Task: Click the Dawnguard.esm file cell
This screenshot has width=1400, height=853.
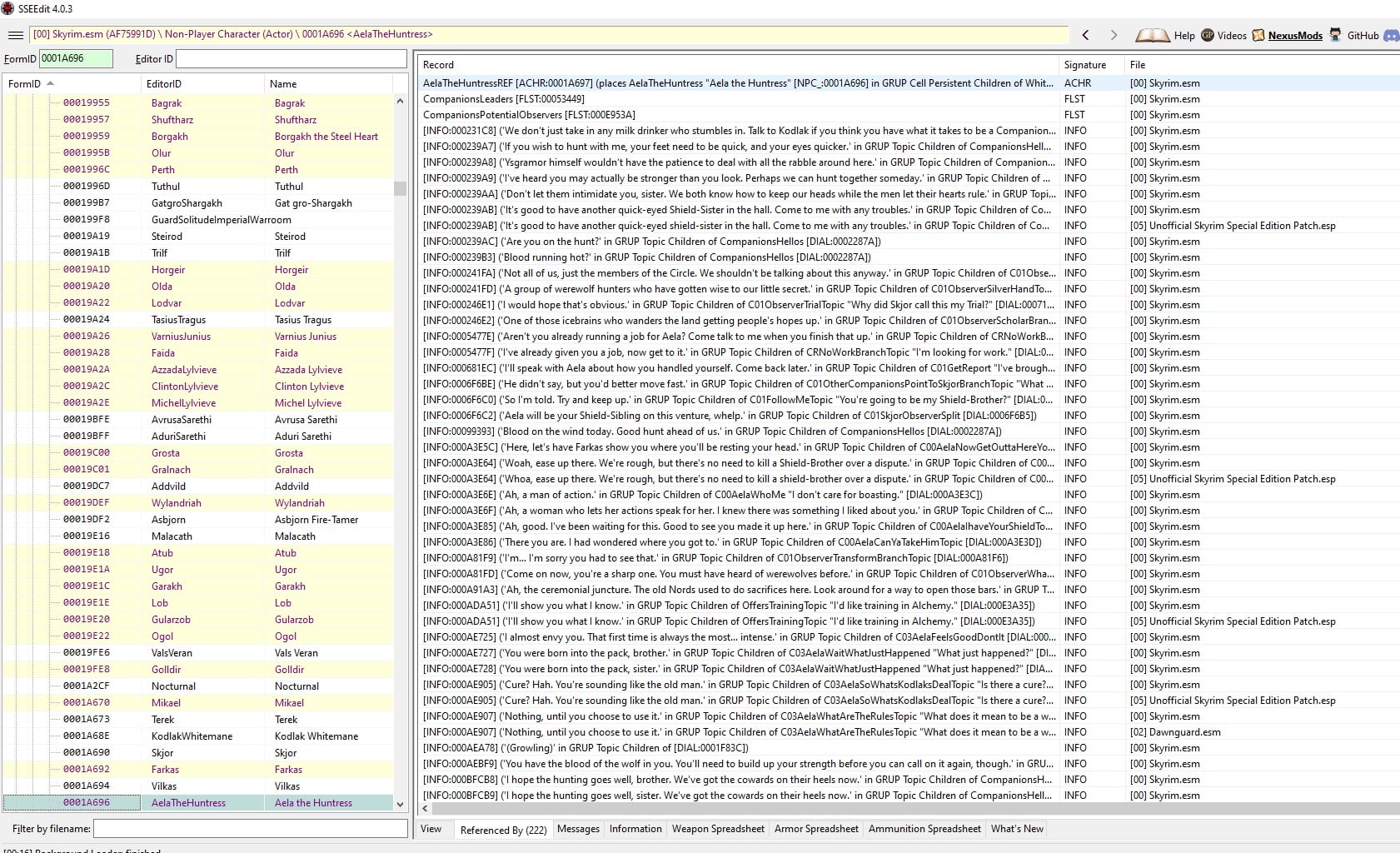Action: click(1175, 731)
